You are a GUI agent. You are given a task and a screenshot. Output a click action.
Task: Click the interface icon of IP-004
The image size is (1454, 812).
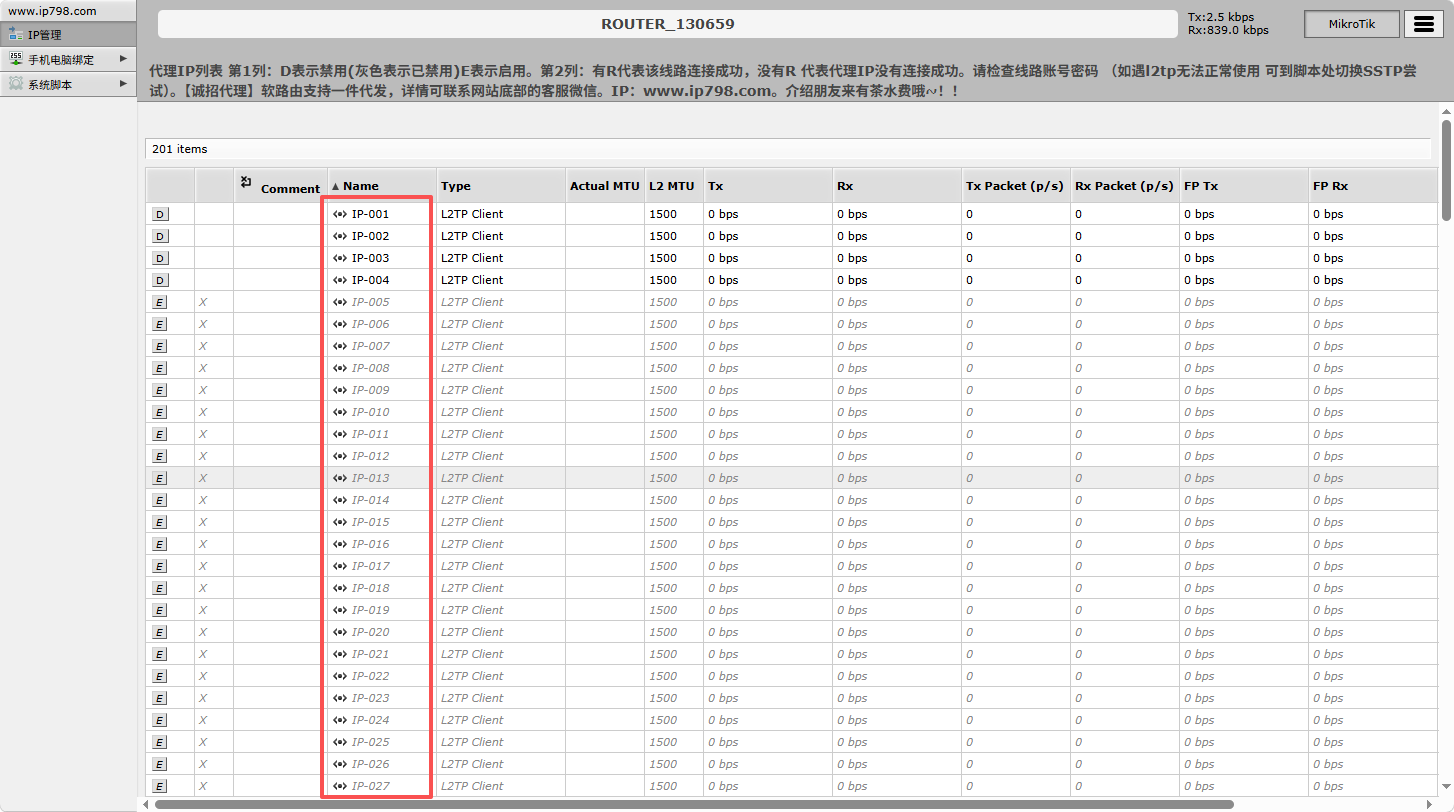click(x=340, y=280)
